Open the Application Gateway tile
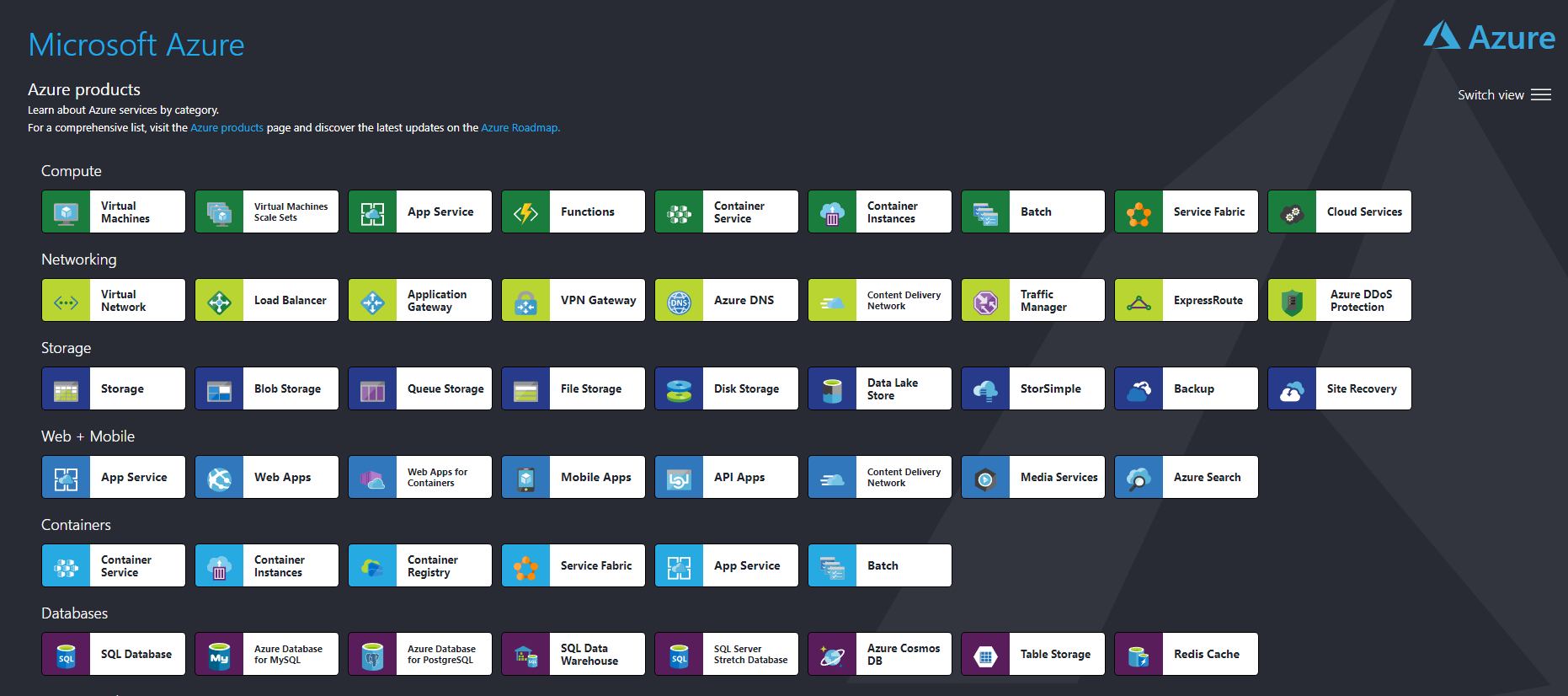The height and width of the screenshot is (696, 1568). tap(420, 300)
